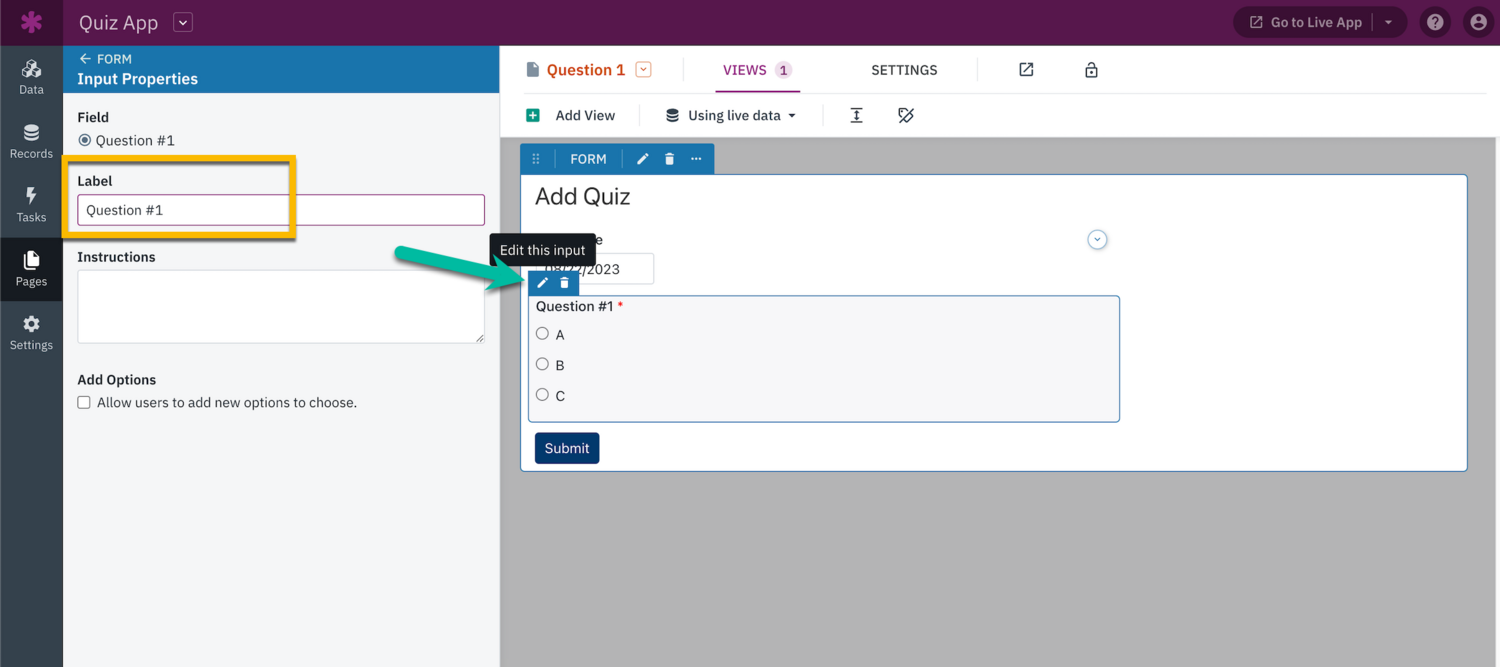Click the Add View button label
Viewport: 1500px width, 667px height.
[585, 116]
